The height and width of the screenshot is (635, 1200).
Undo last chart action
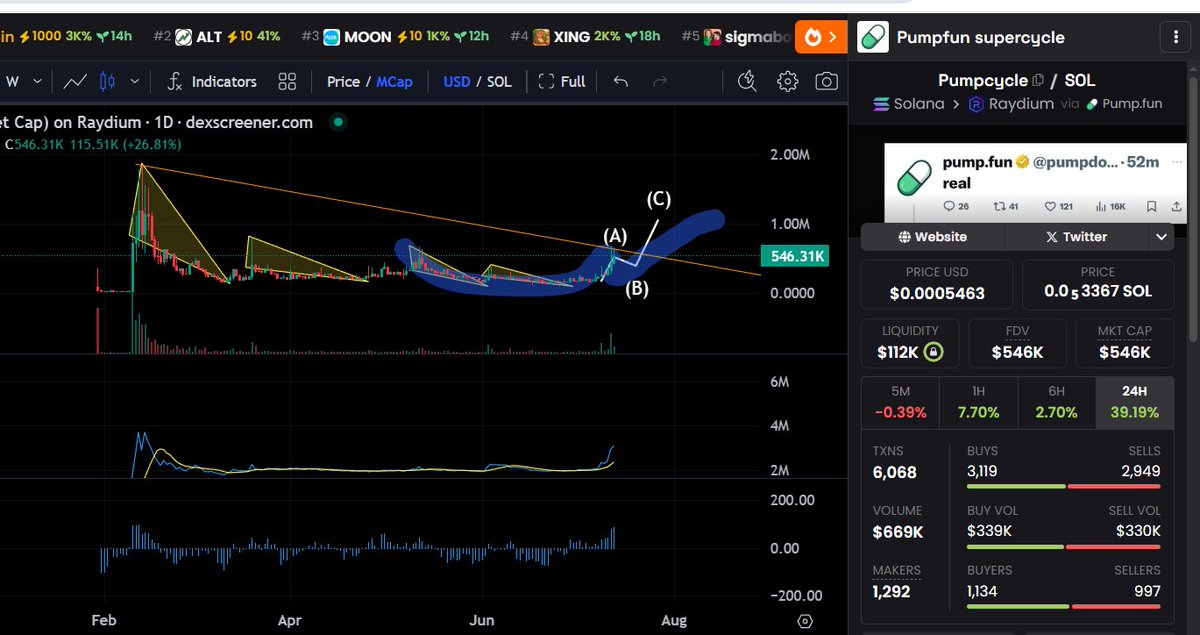pos(621,81)
